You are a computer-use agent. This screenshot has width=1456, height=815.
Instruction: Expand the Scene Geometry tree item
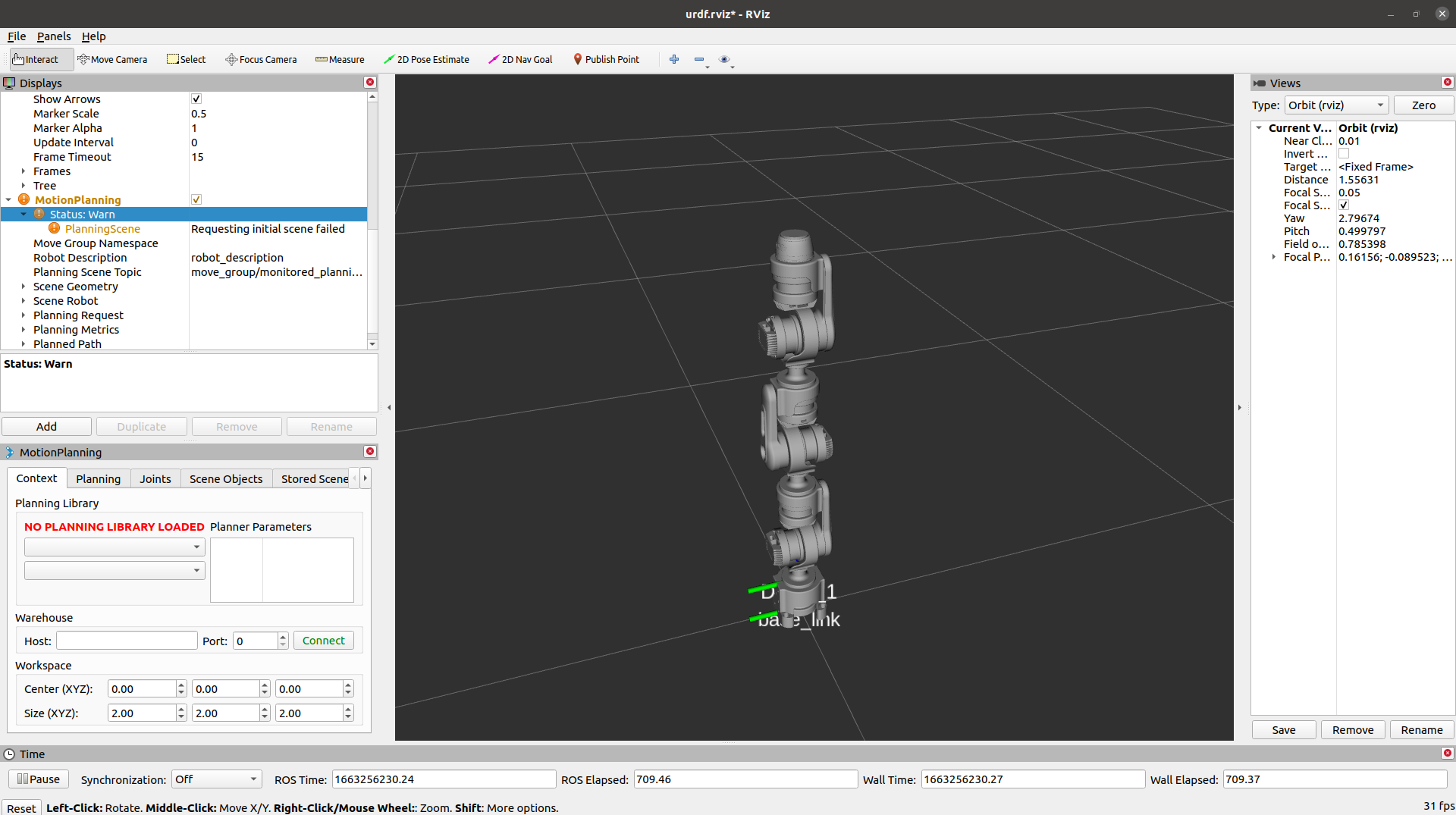click(24, 287)
